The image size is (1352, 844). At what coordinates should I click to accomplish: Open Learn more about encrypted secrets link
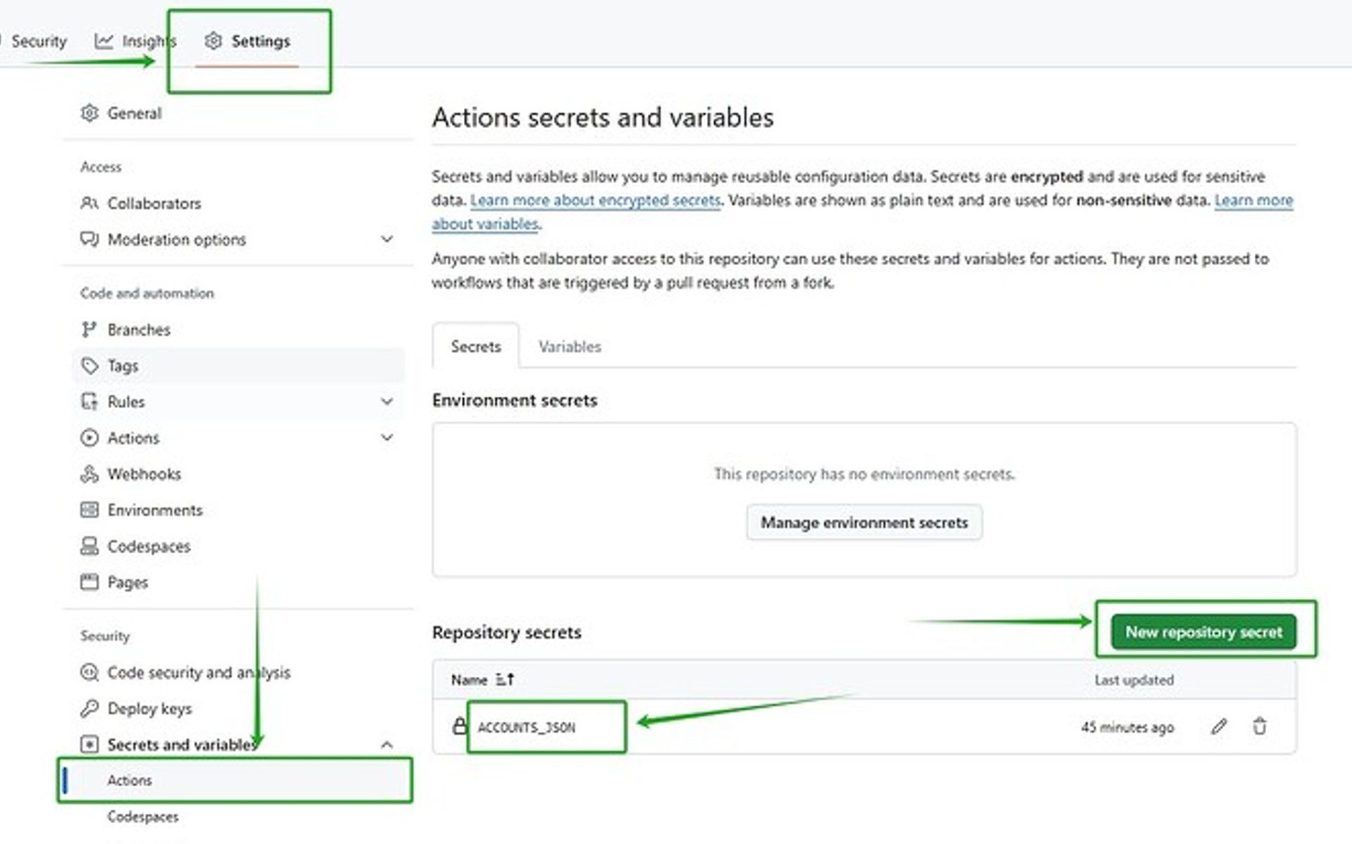(595, 201)
